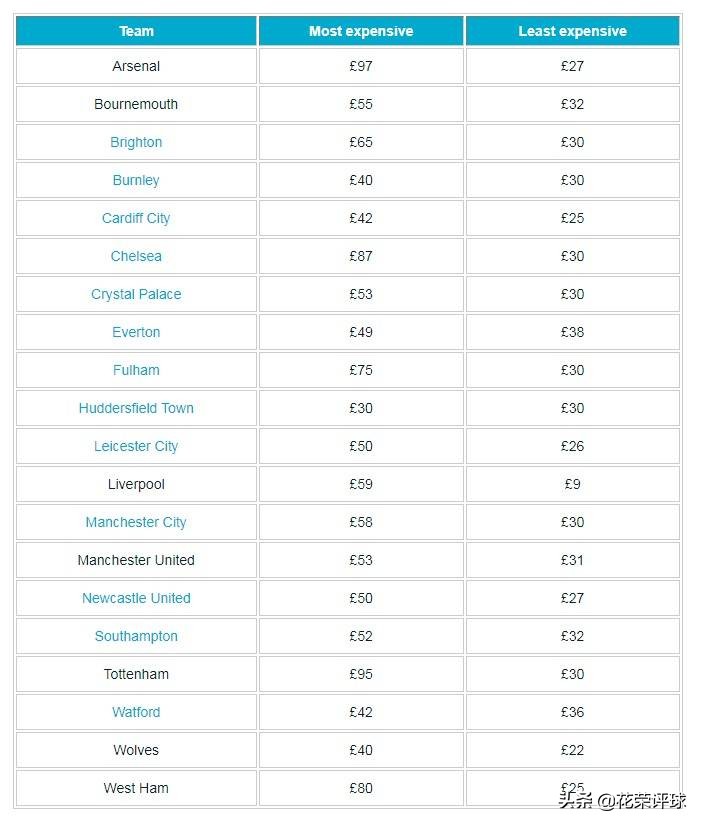Follow the Cardiff City link
This screenshot has height=825, width=702.
136,218
